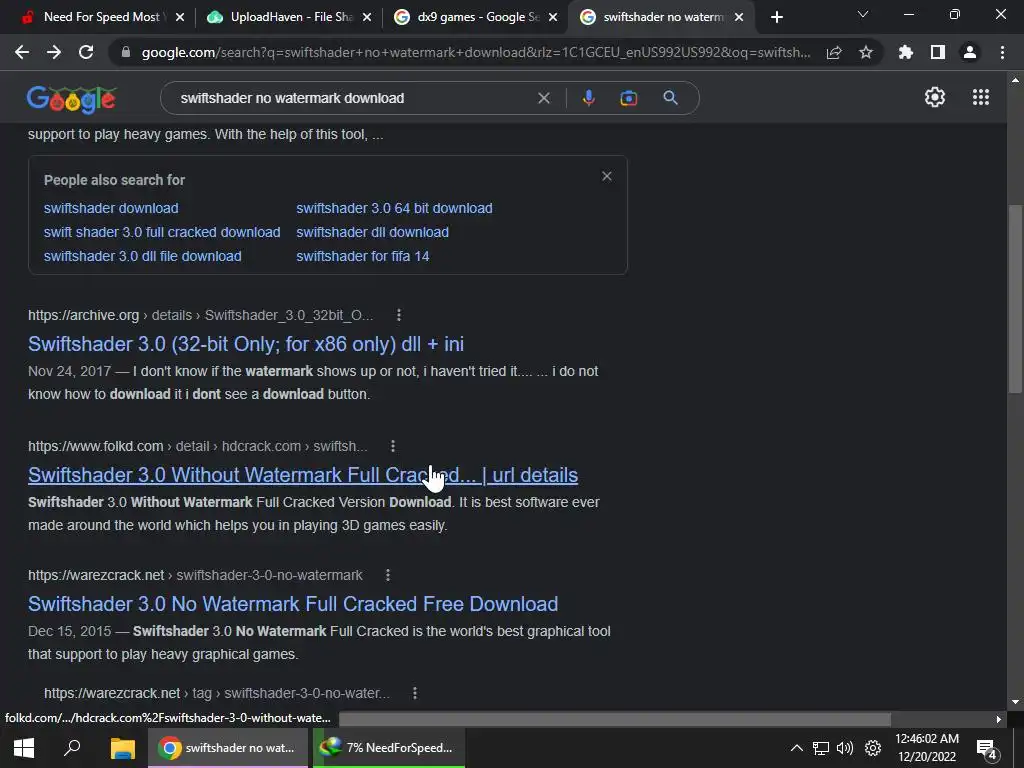1024x768 pixels.
Task: Open network status tray icon
Action: coord(820,748)
